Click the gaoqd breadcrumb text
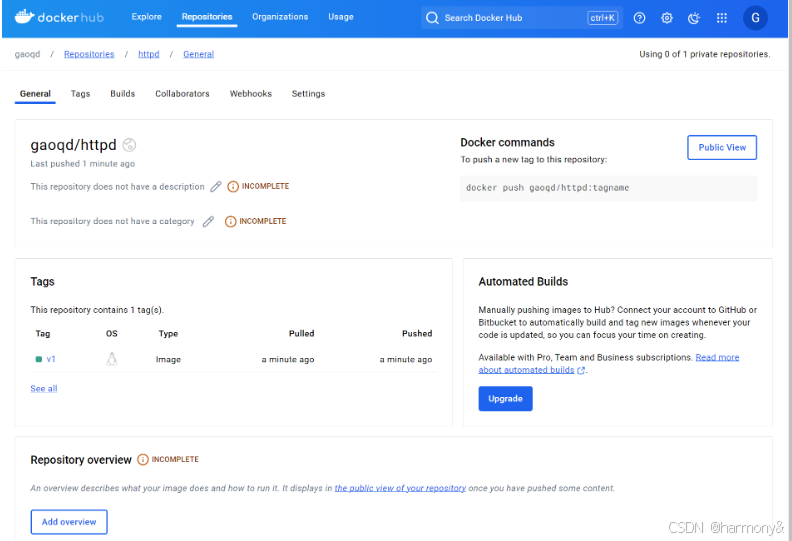This screenshot has height=541, width=792. (27, 54)
